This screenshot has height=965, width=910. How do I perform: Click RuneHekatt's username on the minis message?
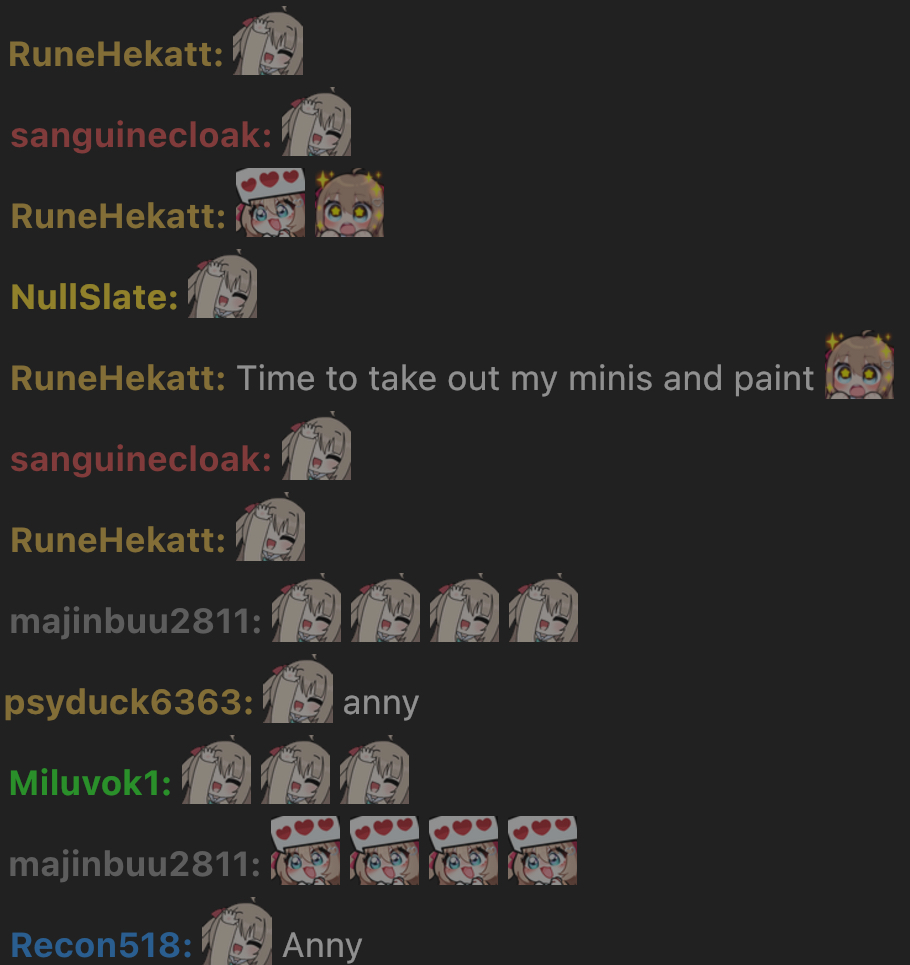click(x=118, y=378)
